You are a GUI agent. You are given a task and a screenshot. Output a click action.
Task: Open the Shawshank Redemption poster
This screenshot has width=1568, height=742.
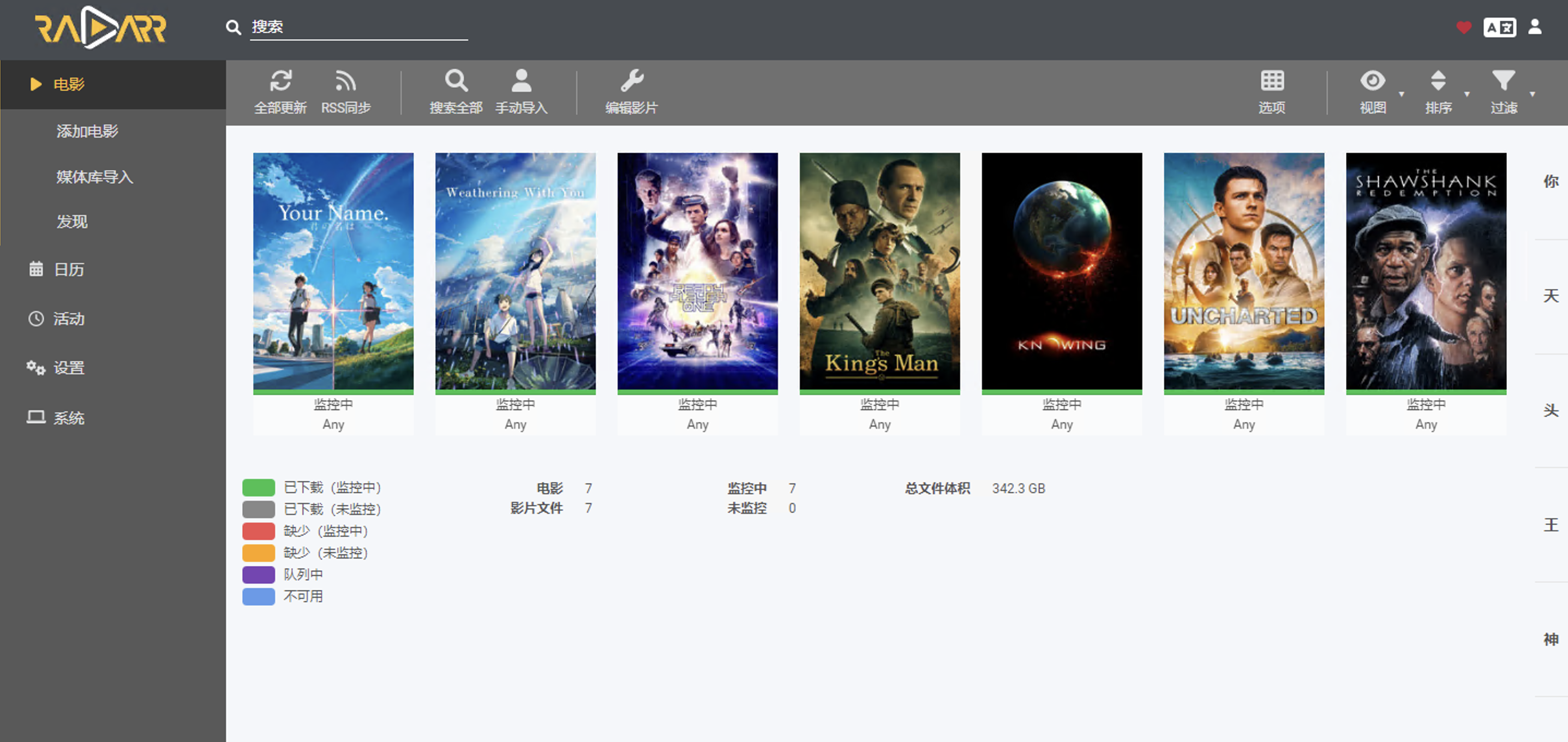pos(1426,271)
